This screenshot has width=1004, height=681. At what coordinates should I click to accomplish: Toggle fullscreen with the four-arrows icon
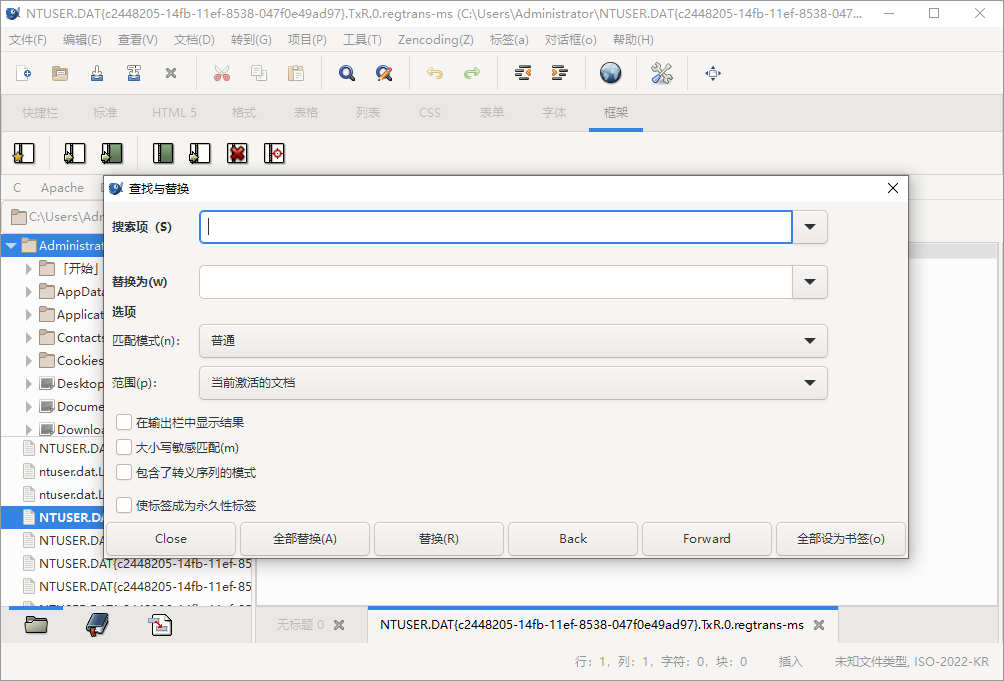(713, 73)
